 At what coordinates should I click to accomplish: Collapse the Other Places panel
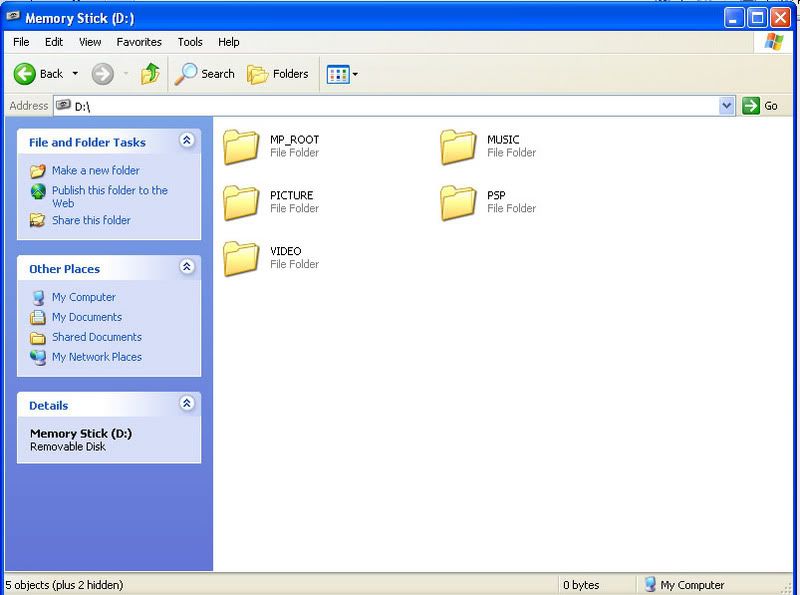[x=187, y=266]
